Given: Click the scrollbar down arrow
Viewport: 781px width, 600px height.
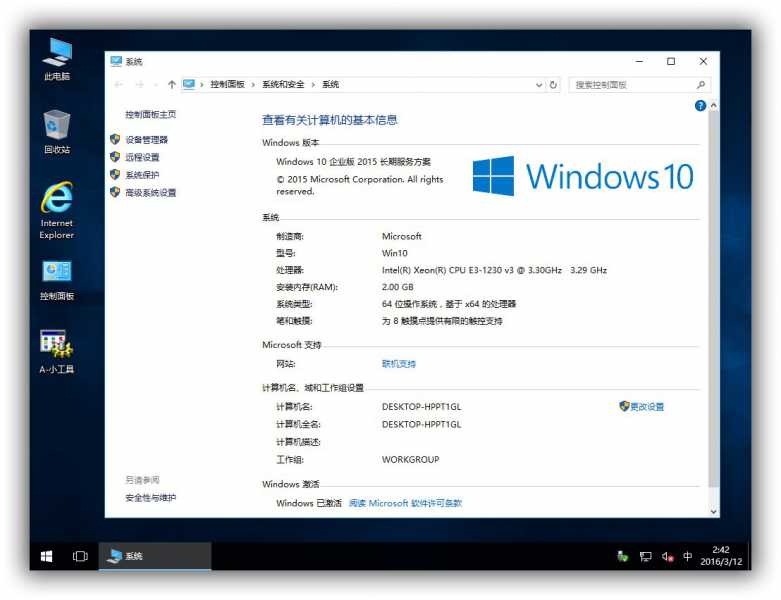Looking at the screenshot, I should (713, 511).
